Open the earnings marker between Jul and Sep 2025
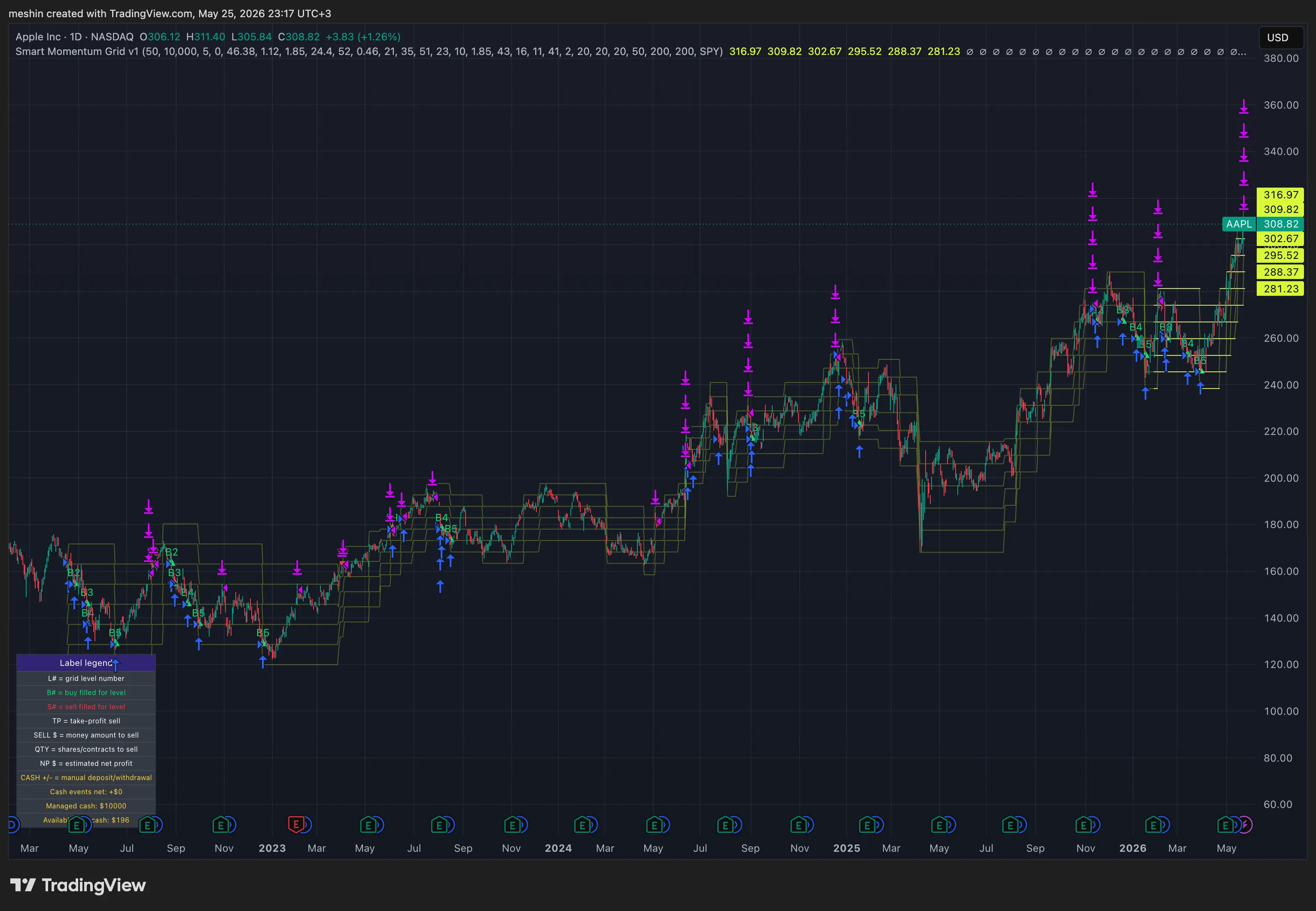Screen dimensions: 1316x911 (1011, 825)
